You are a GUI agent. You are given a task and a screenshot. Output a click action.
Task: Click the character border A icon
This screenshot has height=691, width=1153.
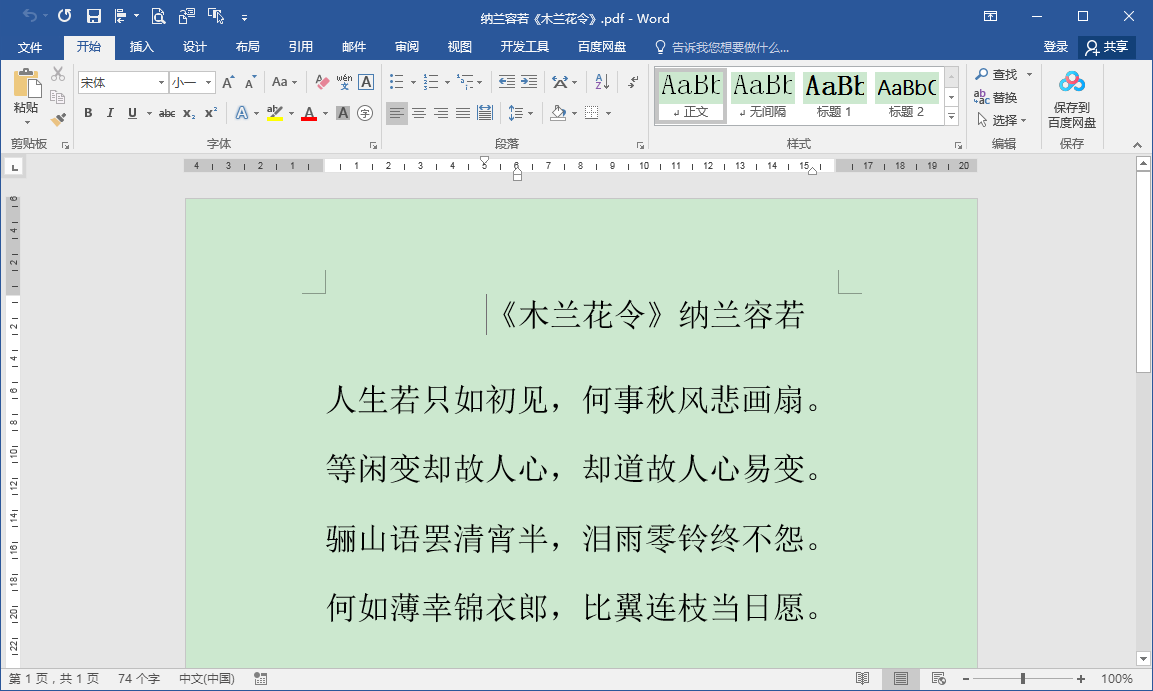point(366,82)
